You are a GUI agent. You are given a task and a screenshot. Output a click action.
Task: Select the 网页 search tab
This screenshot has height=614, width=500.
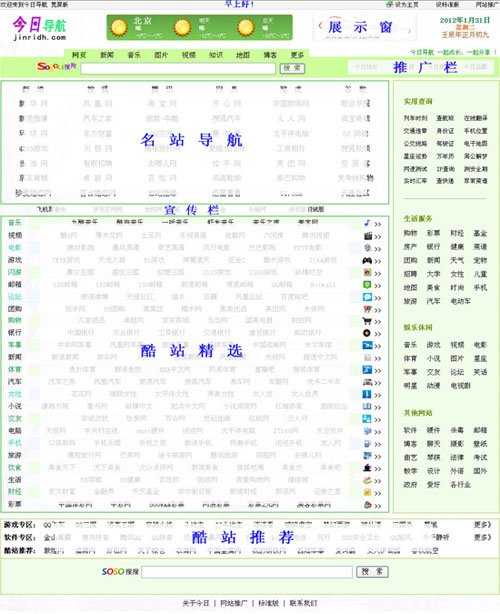(x=79, y=55)
